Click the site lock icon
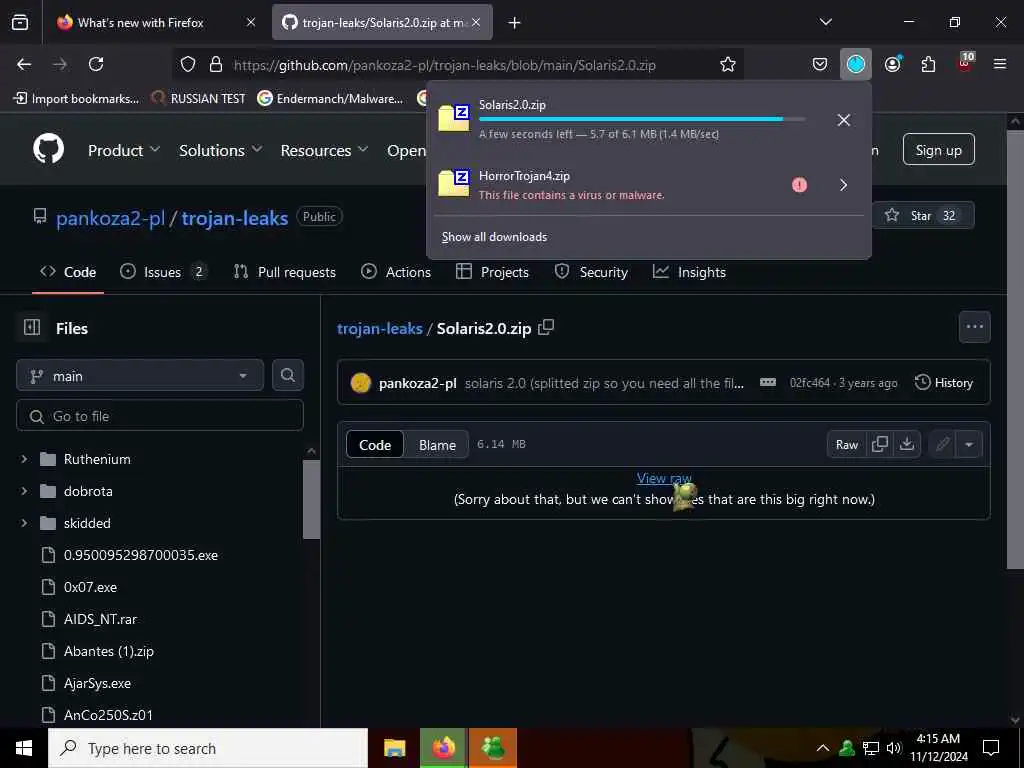This screenshot has width=1024, height=768. tap(216, 64)
